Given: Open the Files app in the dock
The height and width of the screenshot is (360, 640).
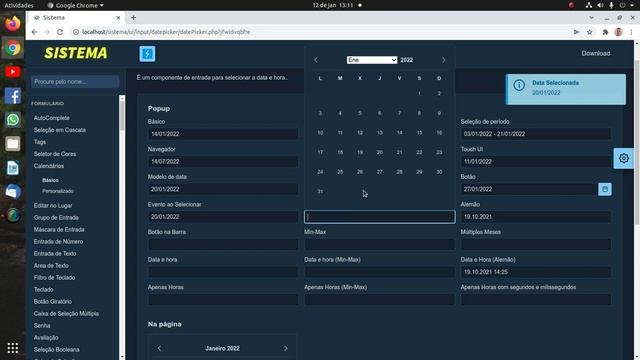Looking at the screenshot, I should click(x=13, y=144).
